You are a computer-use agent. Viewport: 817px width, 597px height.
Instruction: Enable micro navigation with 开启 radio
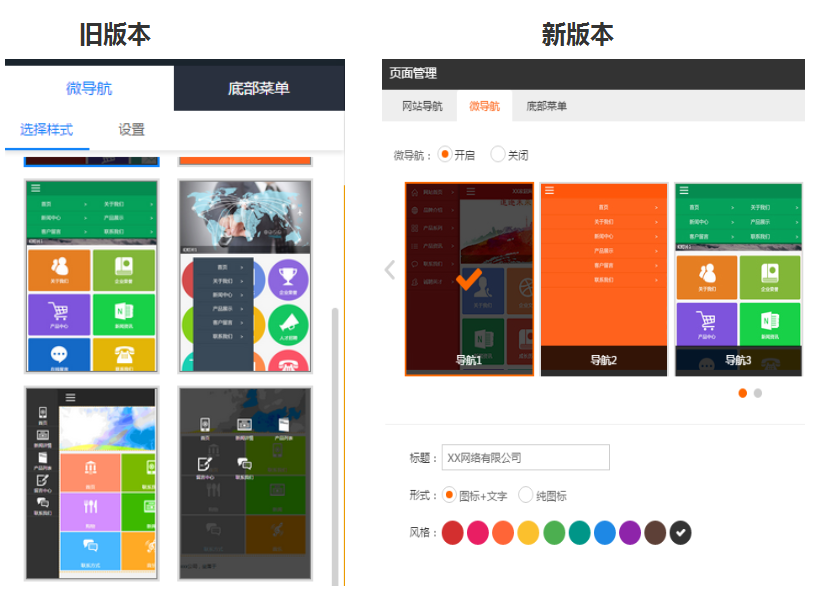(x=445, y=155)
